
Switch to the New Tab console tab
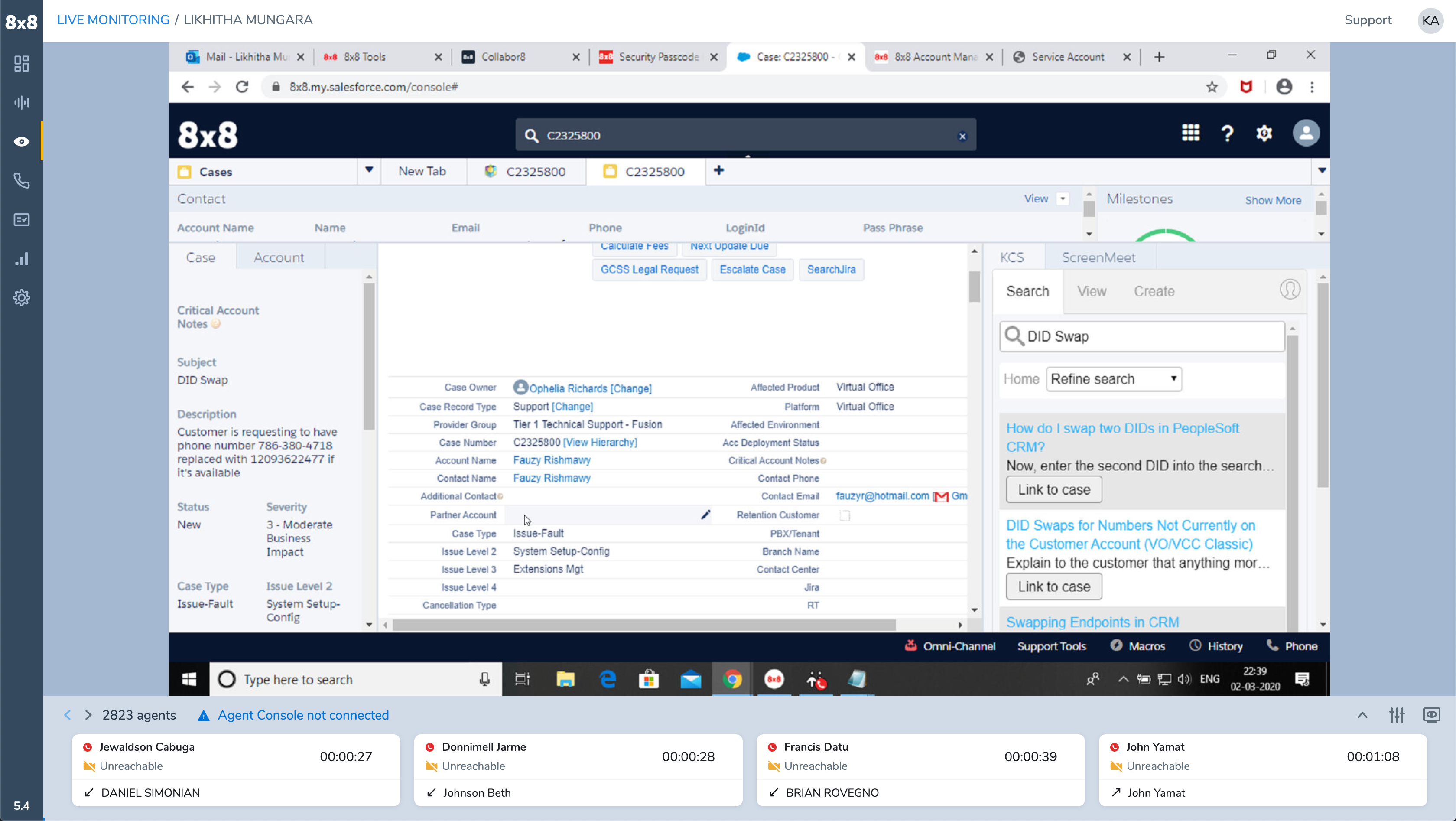click(422, 171)
